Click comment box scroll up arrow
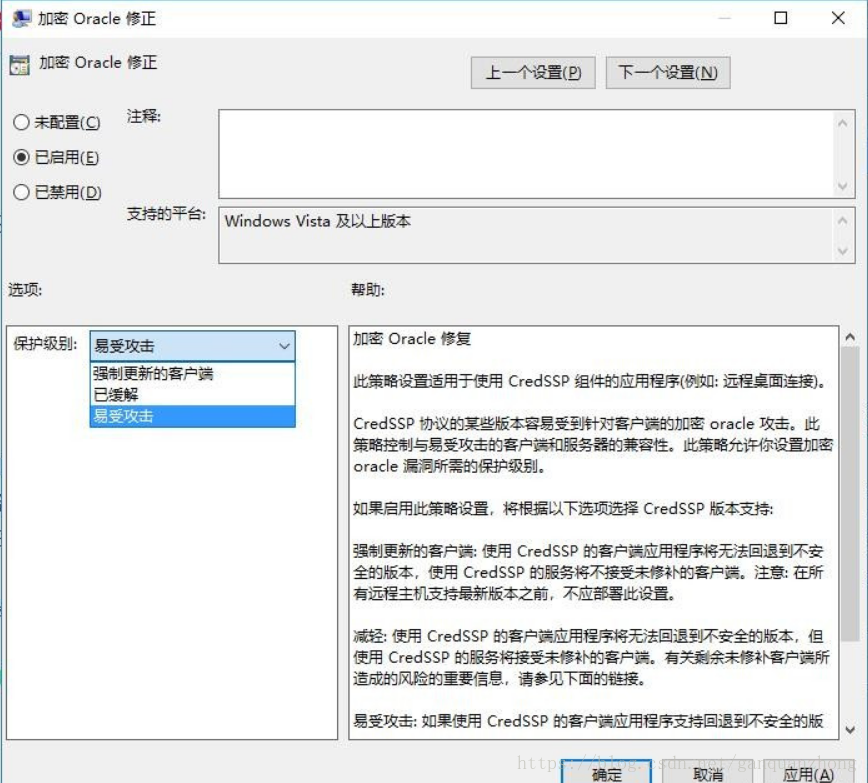868x783 pixels. (843, 123)
